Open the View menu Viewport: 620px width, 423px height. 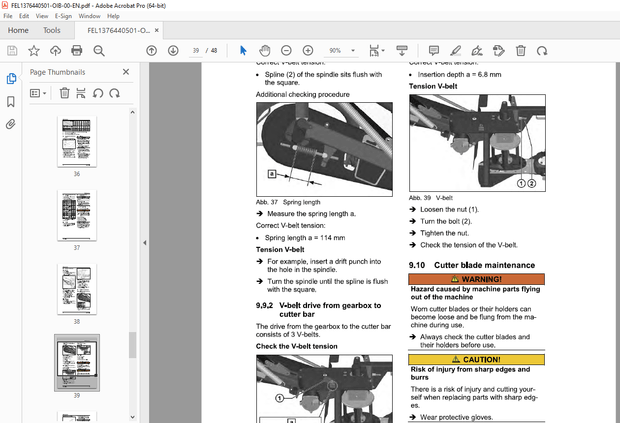(x=42, y=16)
